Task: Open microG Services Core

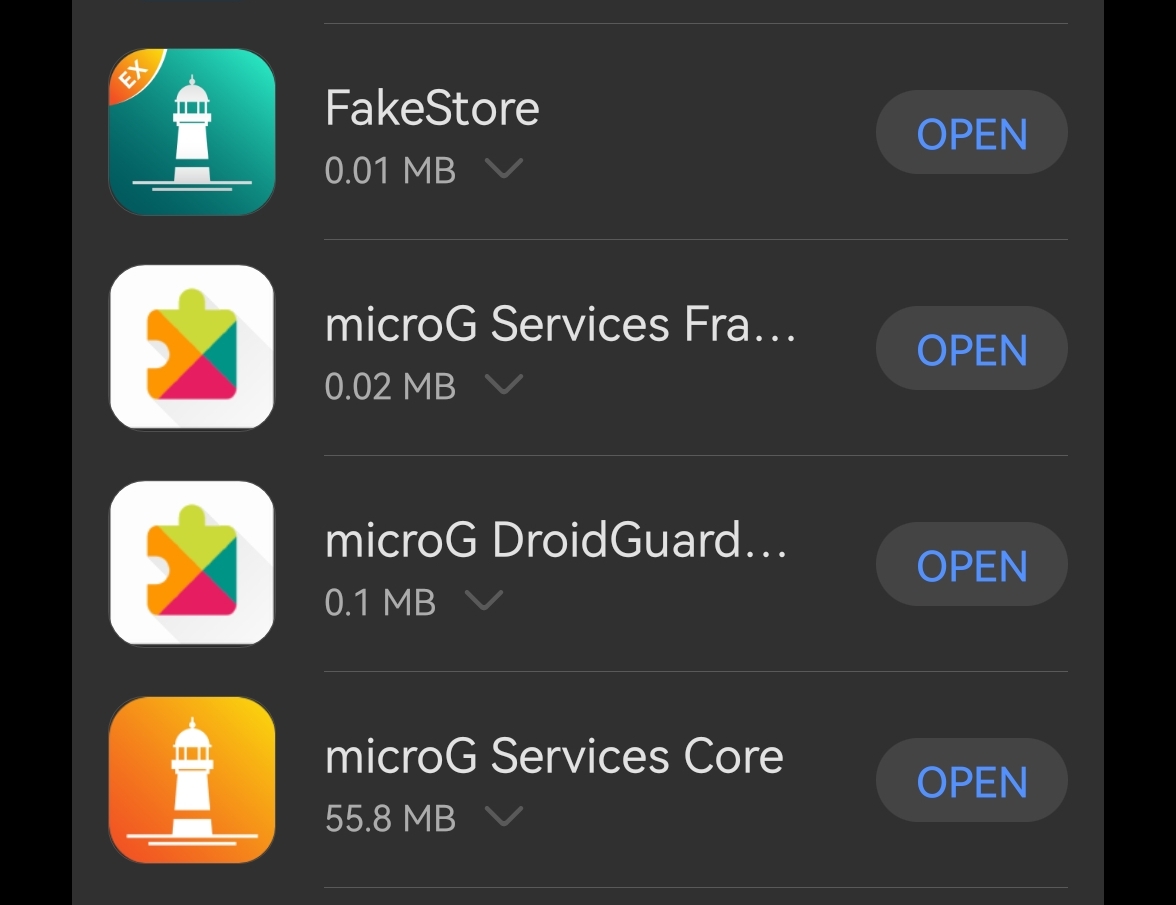Action: 971,780
